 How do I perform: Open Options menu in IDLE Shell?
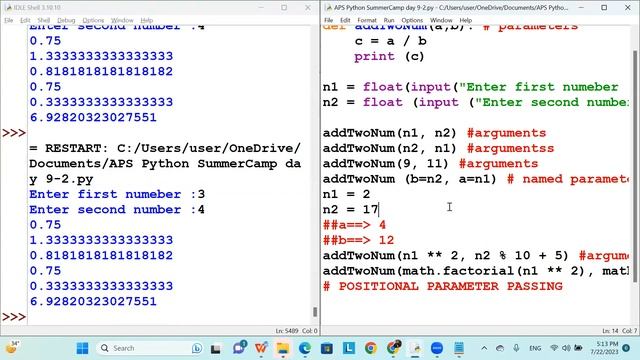(x=93, y=20)
